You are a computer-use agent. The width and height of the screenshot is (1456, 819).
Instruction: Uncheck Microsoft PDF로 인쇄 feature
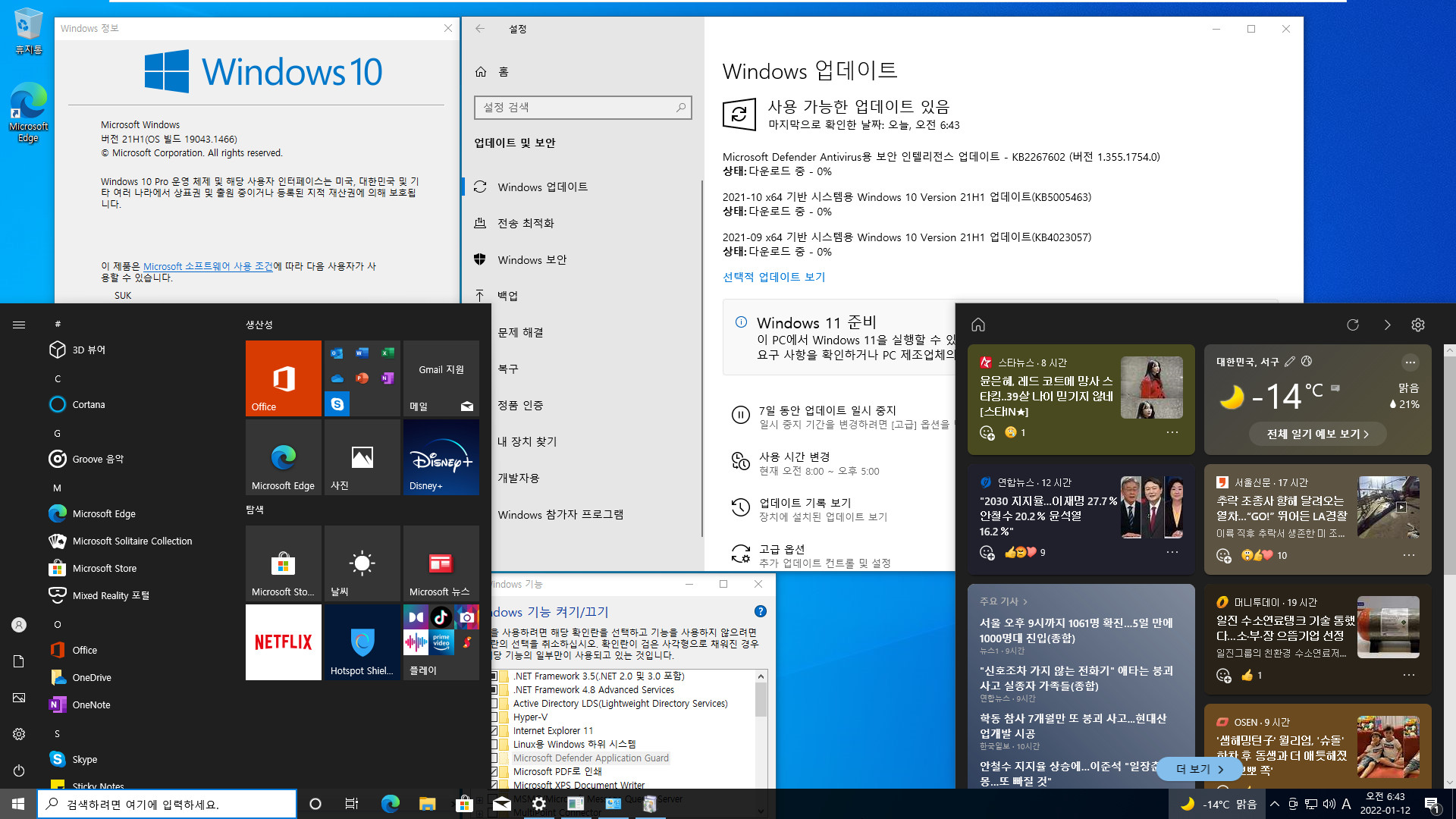[x=494, y=771]
